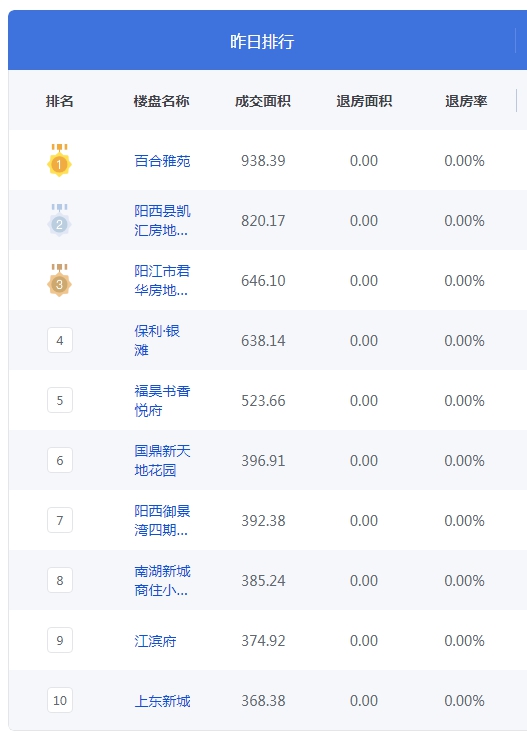Viewport: 527px width, 737px height.
Task: Click the rank 5 number badge
Action: point(60,400)
